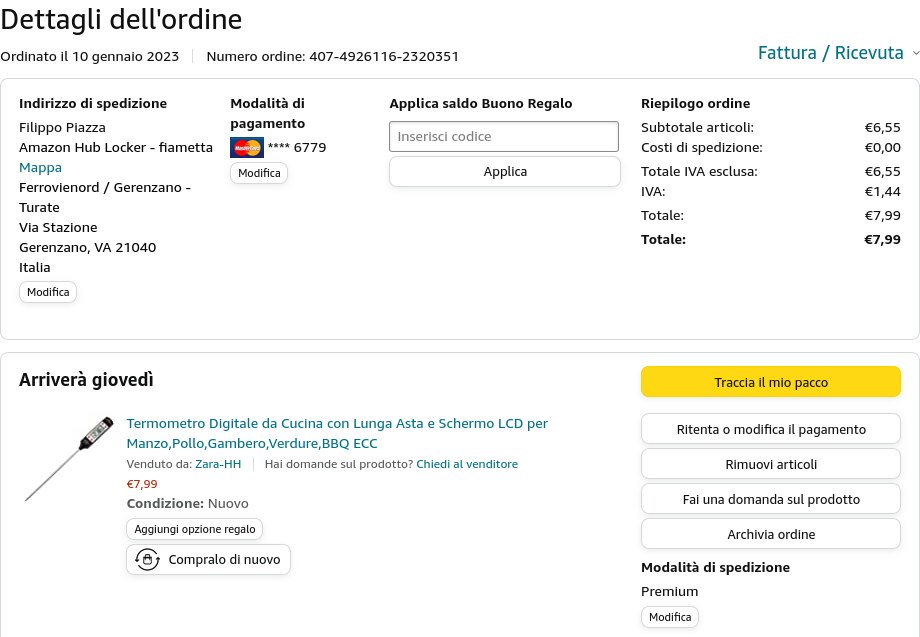Click Aggiungi opzione regalo button
The width and height of the screenshot is (920, 637).
click(x=195, y=529)
